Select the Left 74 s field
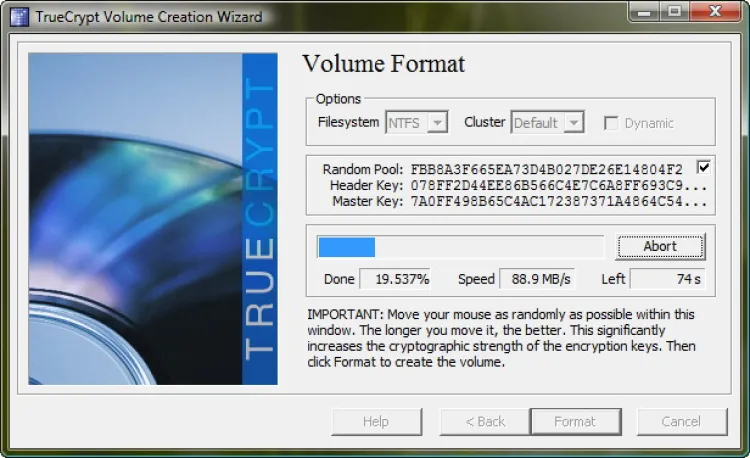 click(668, 279)
